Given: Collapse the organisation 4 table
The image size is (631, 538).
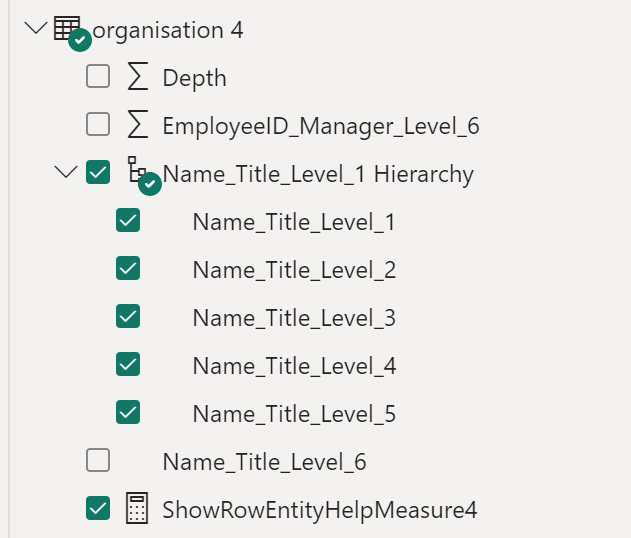Looking at the screenshot, I should pos(36,28).
